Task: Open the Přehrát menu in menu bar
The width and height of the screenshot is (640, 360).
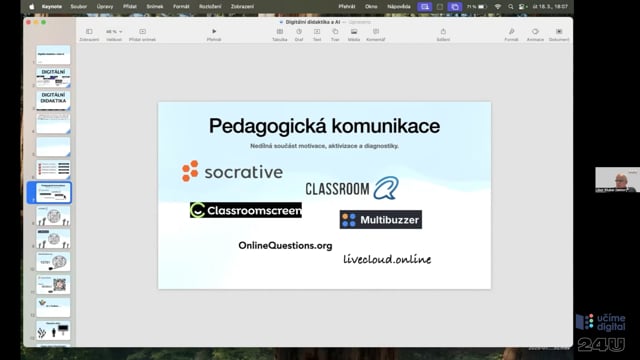Action: click(x=347, y=7)
